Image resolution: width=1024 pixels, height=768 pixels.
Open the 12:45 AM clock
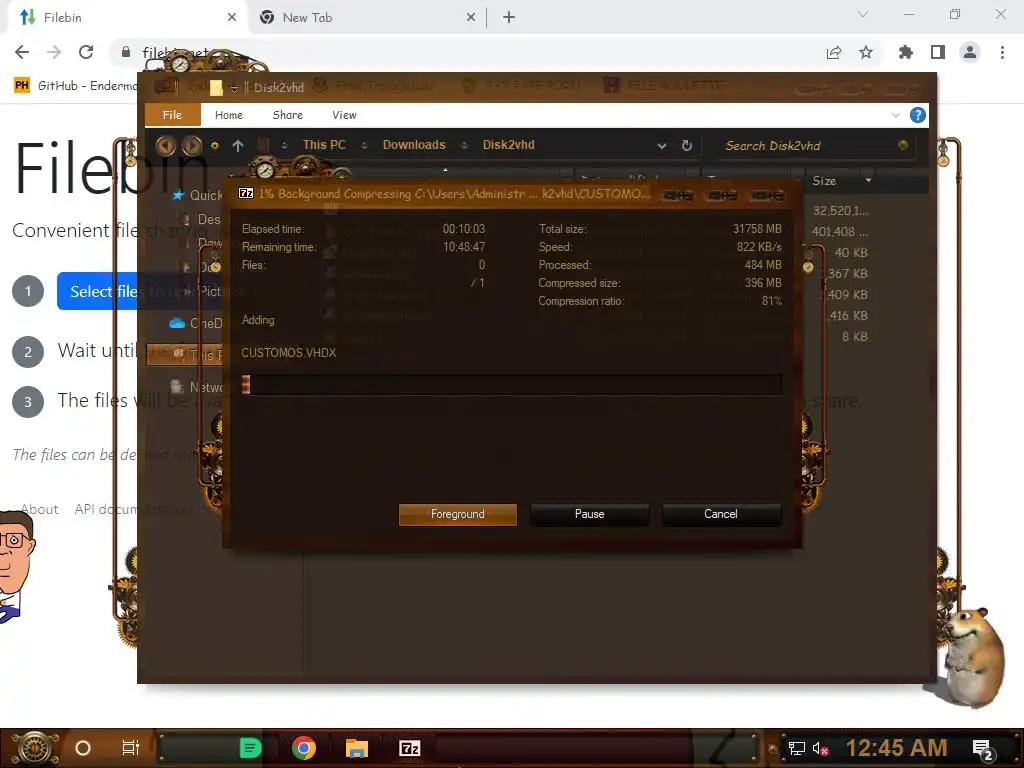[896, 748]
